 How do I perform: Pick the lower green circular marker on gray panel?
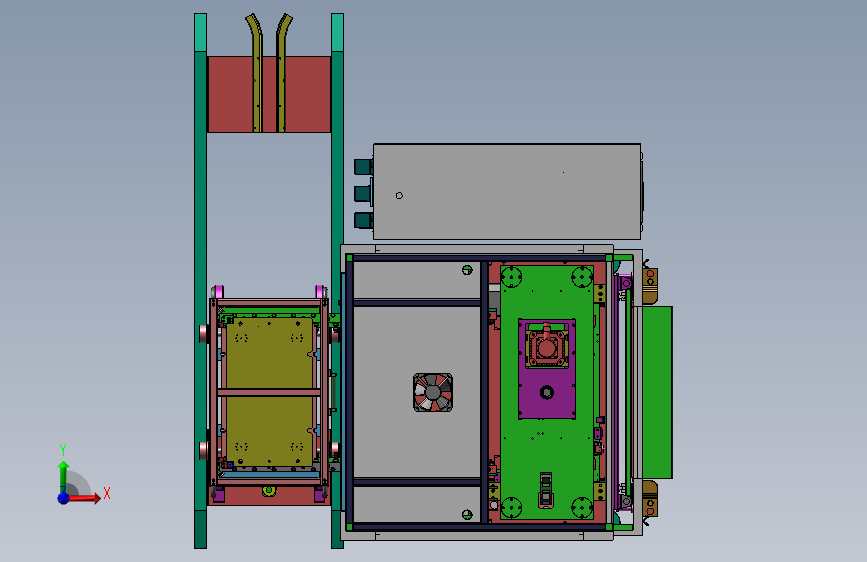pyautogui.click(x=467, y=514)
